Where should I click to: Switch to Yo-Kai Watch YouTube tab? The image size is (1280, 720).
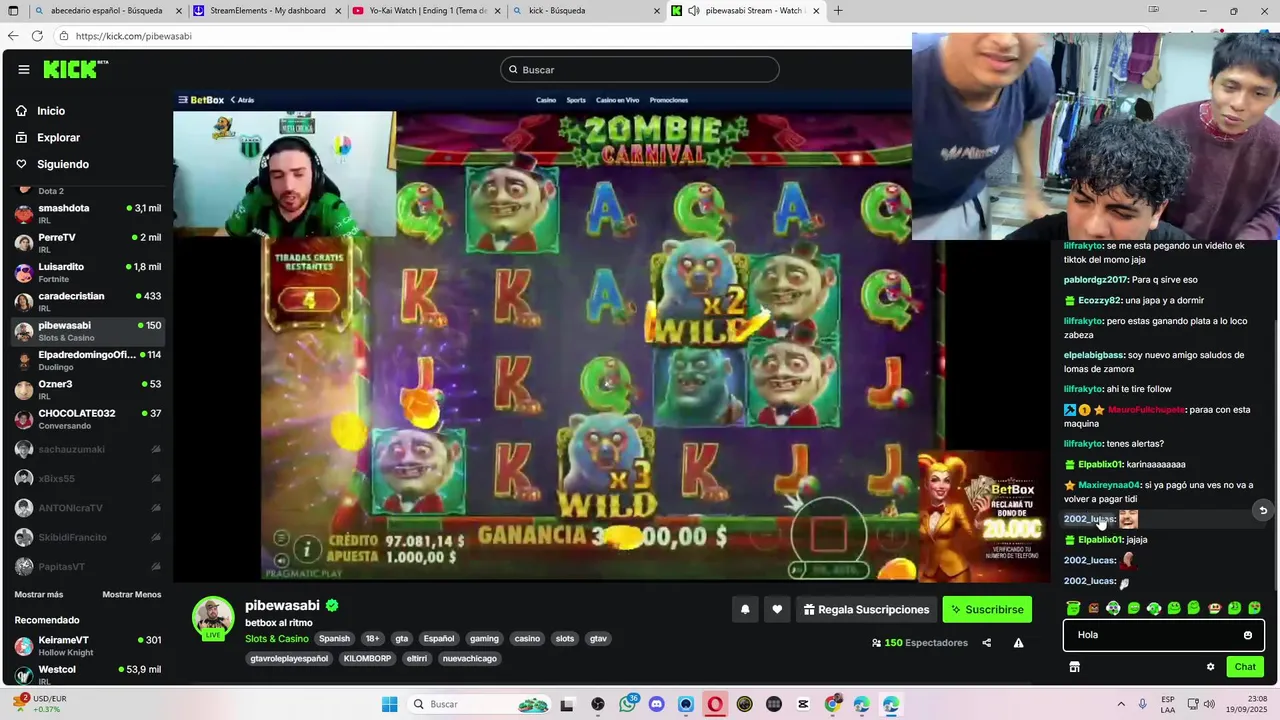tap(428, 11)
